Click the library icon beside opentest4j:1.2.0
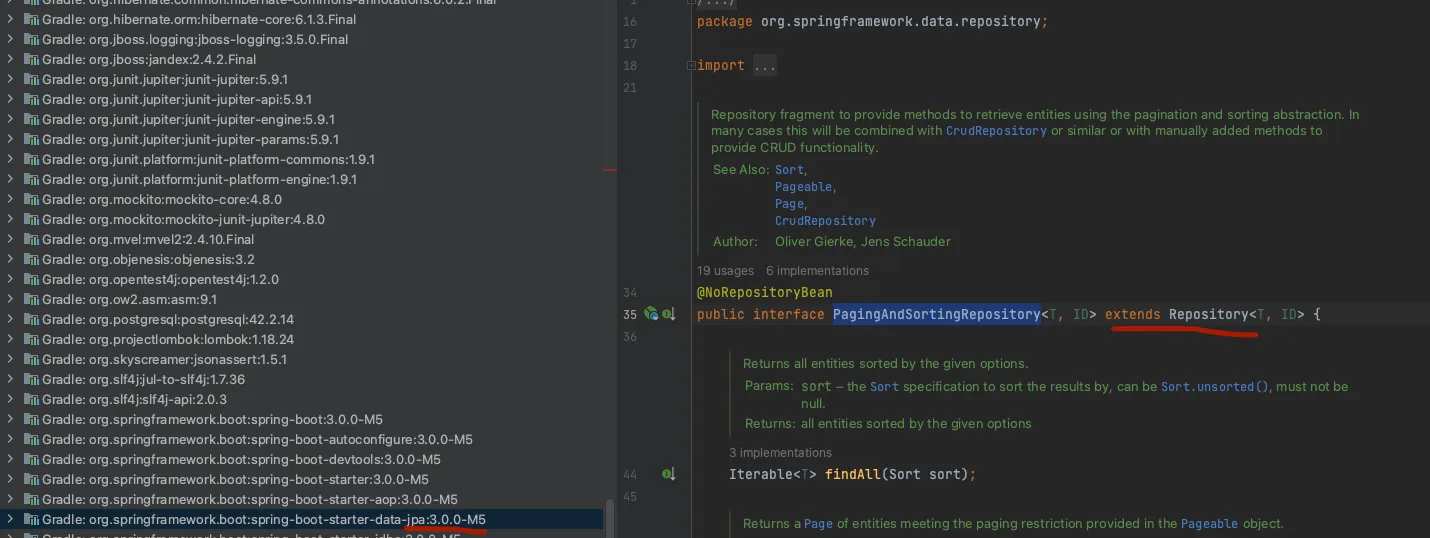 pyautogui.click(x=31, y=279)
